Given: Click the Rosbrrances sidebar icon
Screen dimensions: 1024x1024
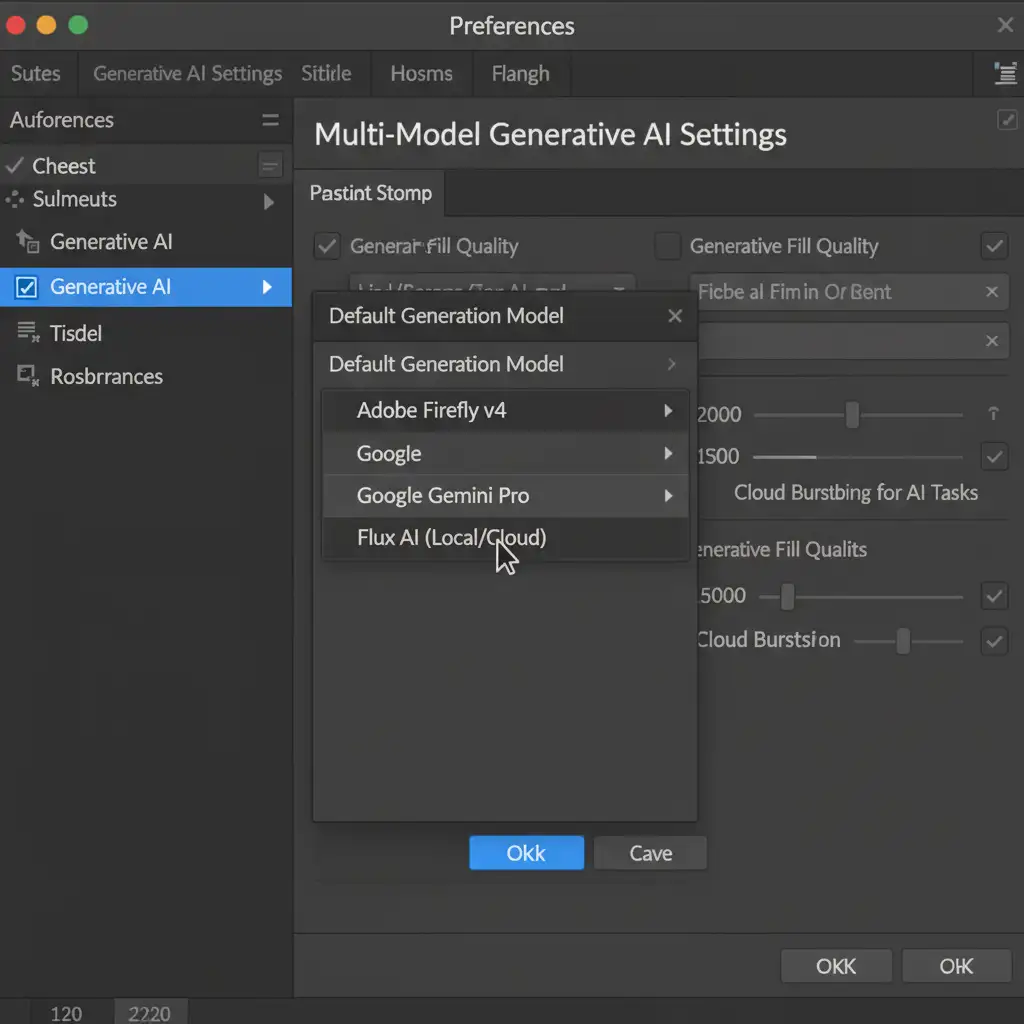Looking at the screenshot, I should (x=27, y=376).
